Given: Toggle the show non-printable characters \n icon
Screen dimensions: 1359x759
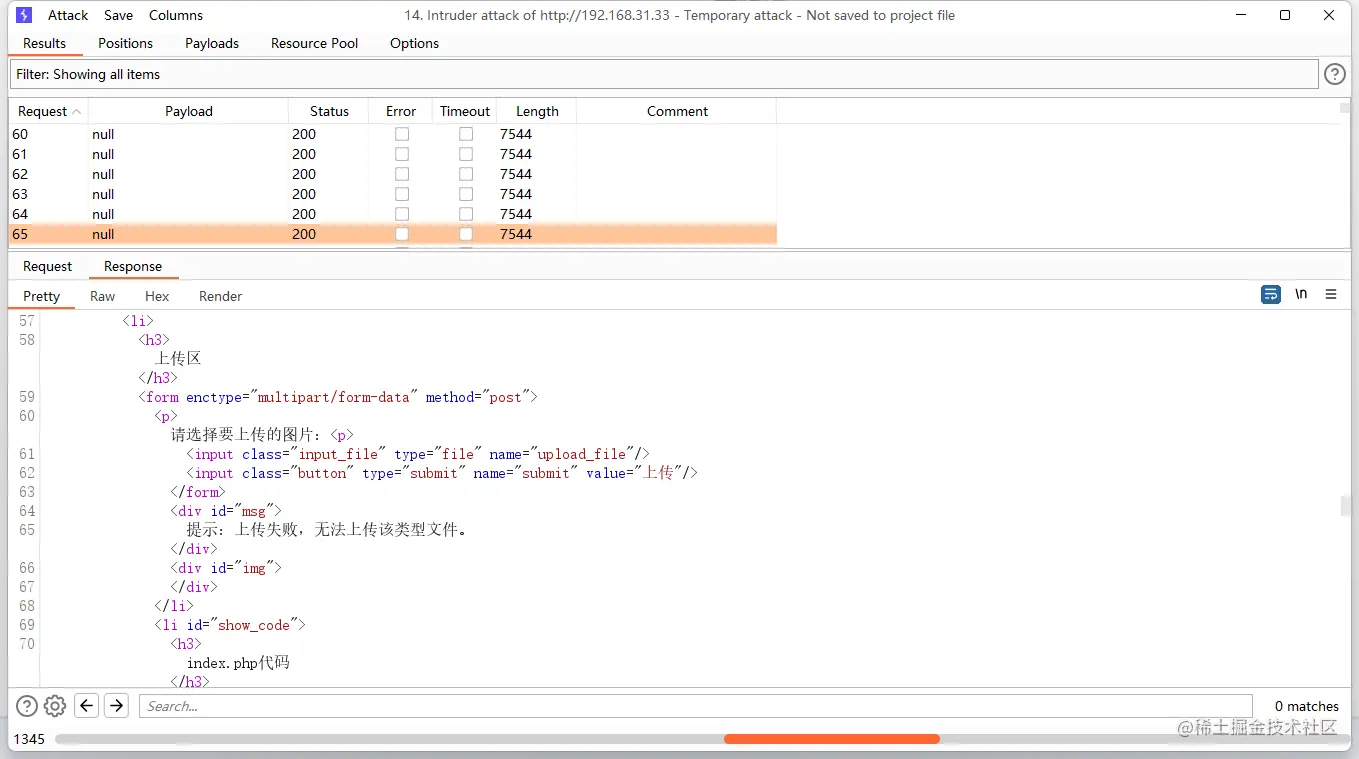Looking at the screenshot, I should [1301, 294].
